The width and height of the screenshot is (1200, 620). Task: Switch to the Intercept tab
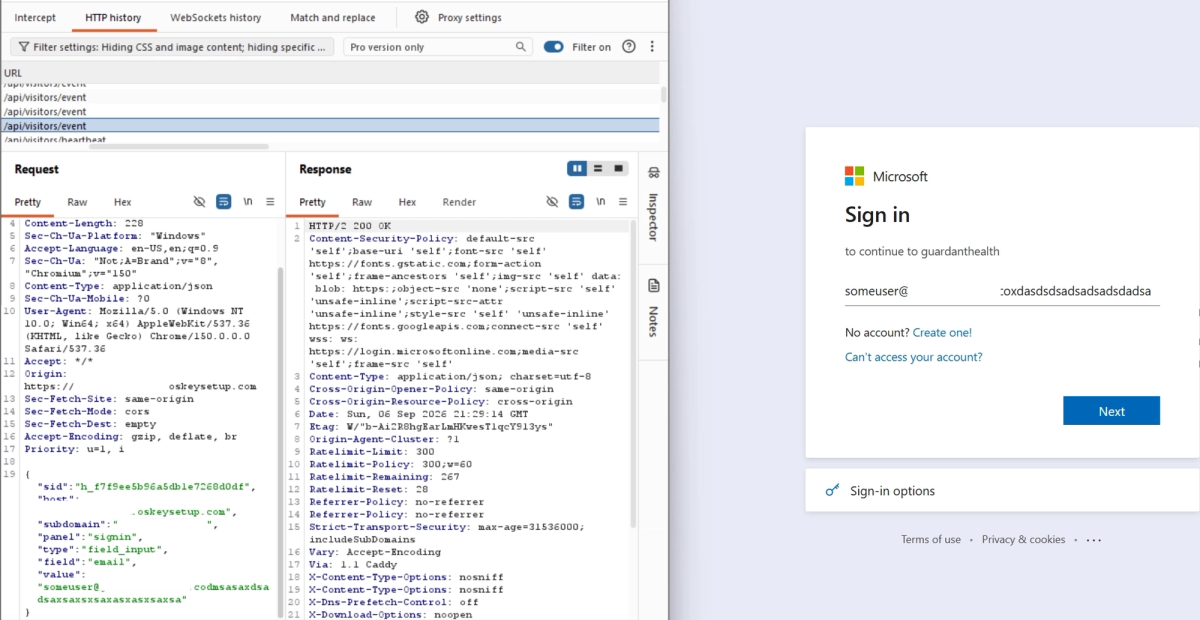coord(35,18)
